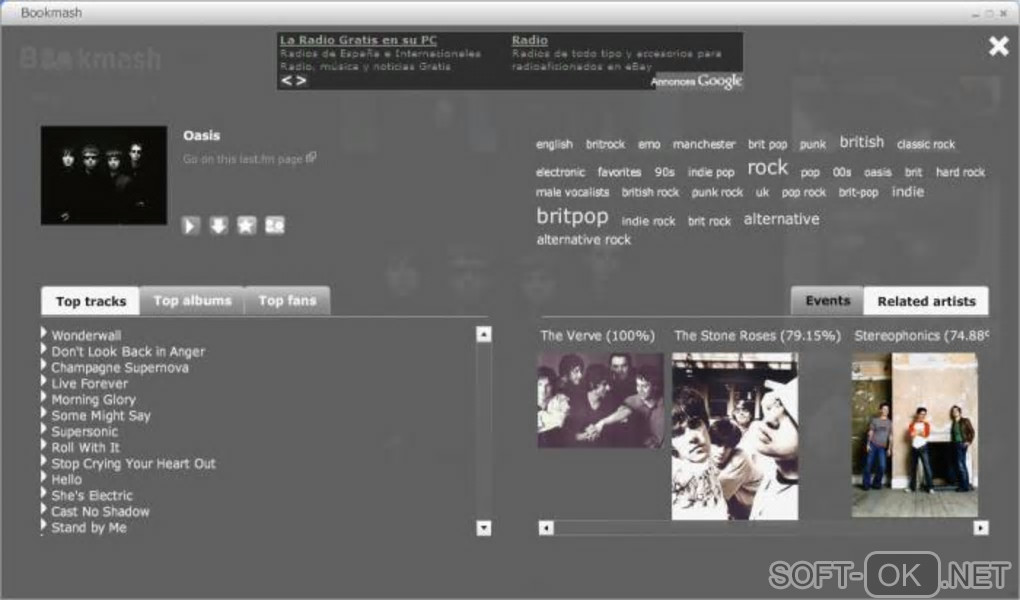Viewport: 1020px width, 600px height.
Task: Select the 'rock' tag
Action: [x=768, y=168]
